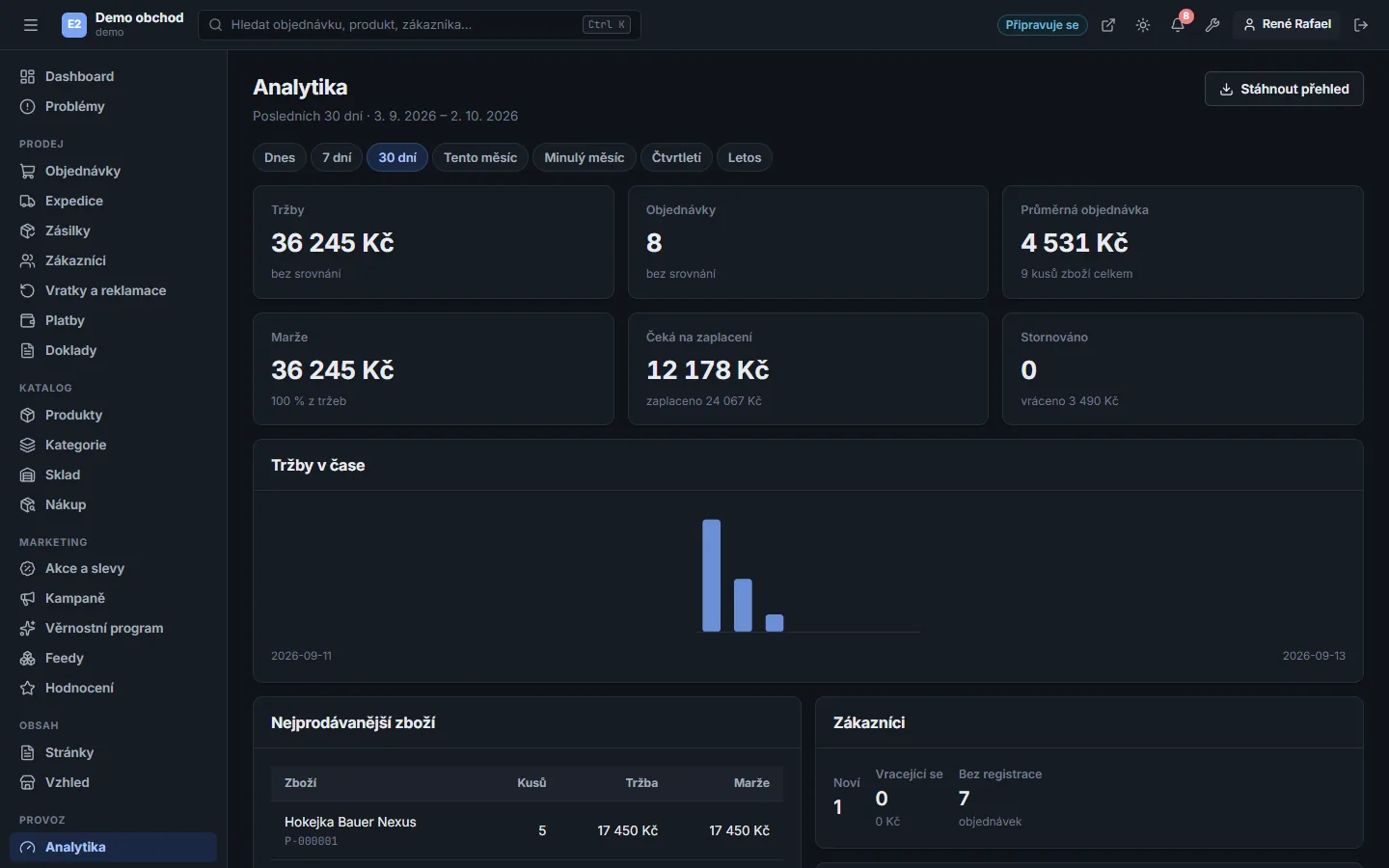Go to Produkty catalog page

tap(113, 415)
